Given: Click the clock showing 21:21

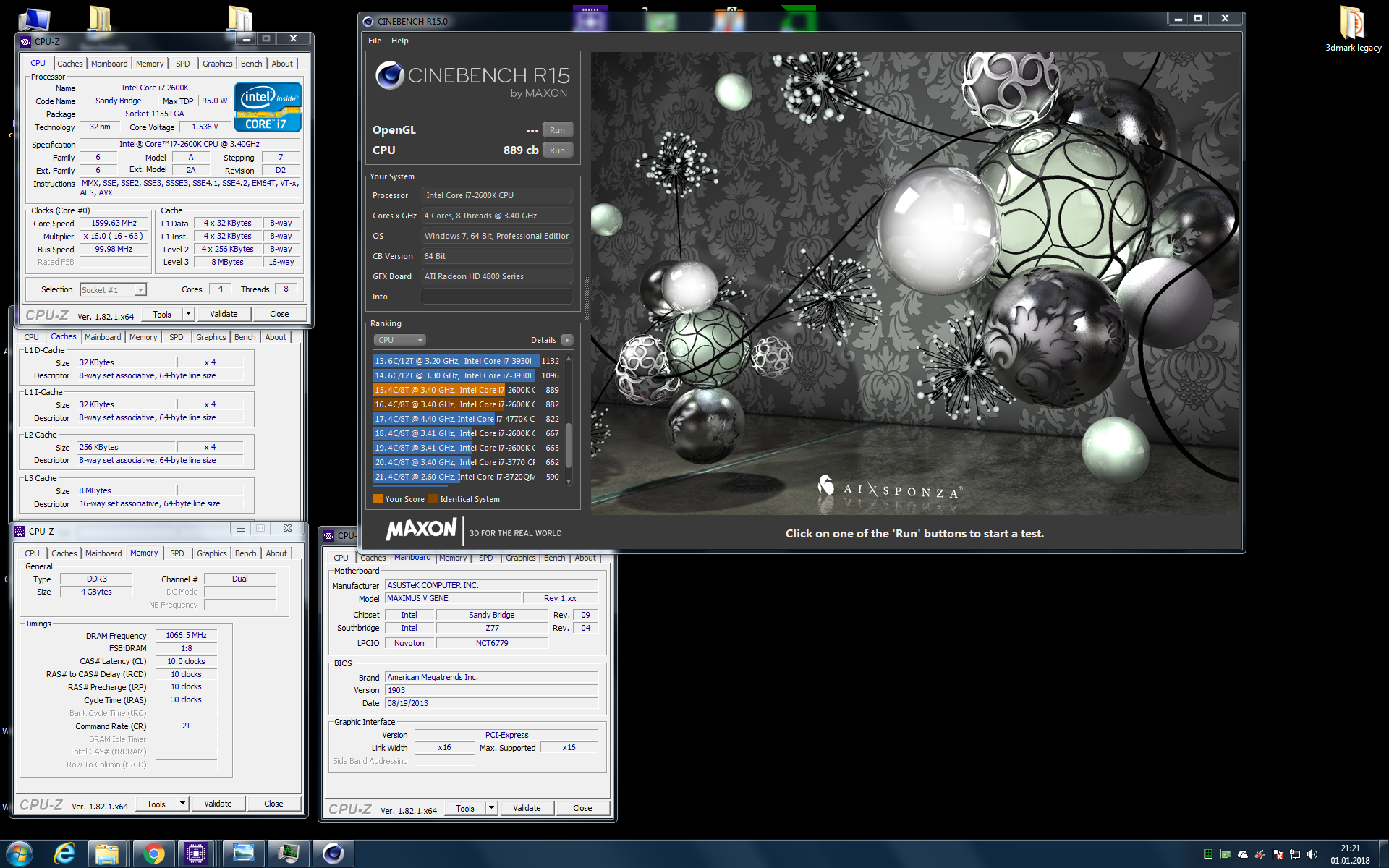Looking at the screenshot, I should point(1350,848).
